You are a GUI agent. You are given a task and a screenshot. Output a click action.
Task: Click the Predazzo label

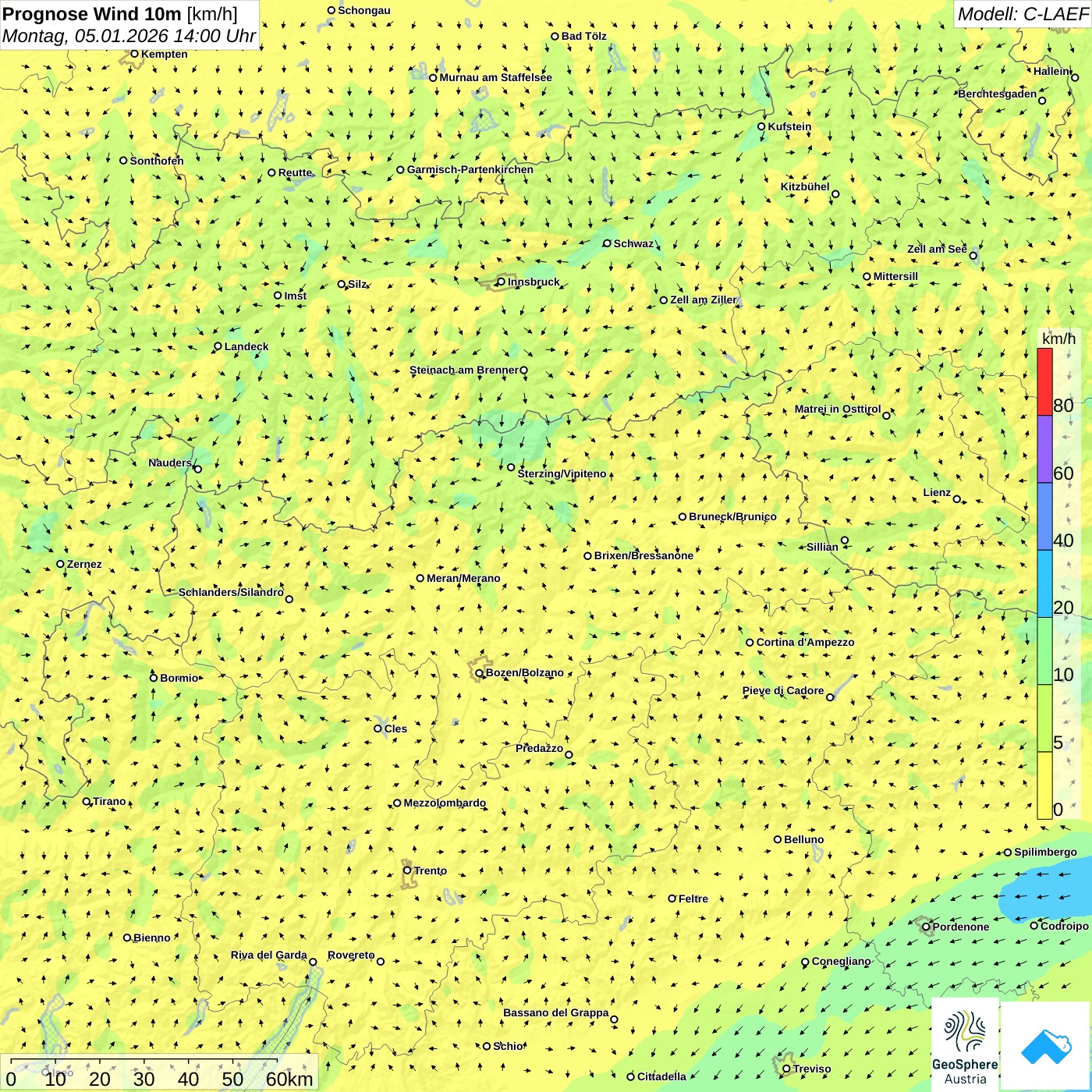(539, 748)
